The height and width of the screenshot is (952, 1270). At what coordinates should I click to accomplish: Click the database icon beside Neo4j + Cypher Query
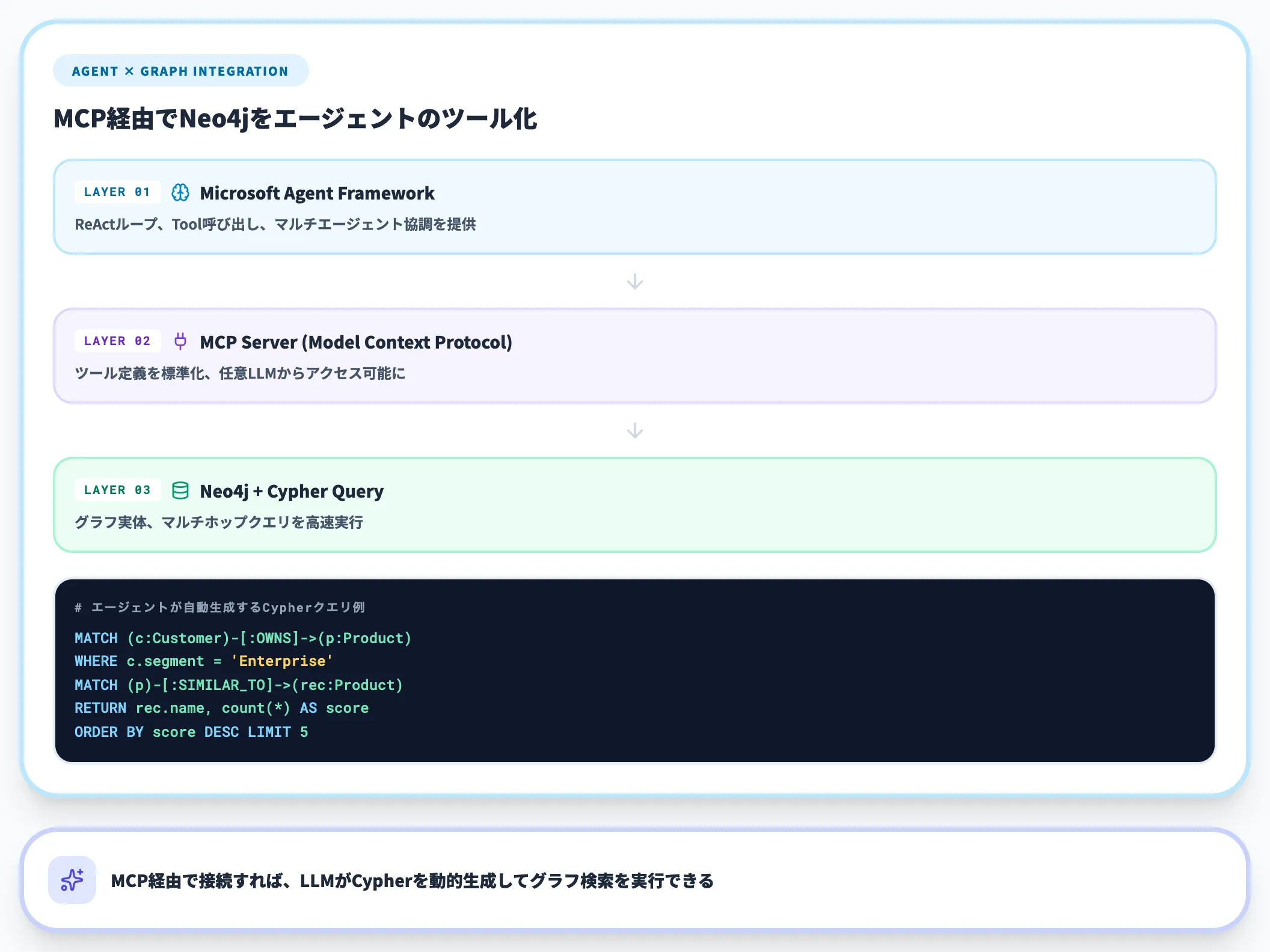(180, 490)
